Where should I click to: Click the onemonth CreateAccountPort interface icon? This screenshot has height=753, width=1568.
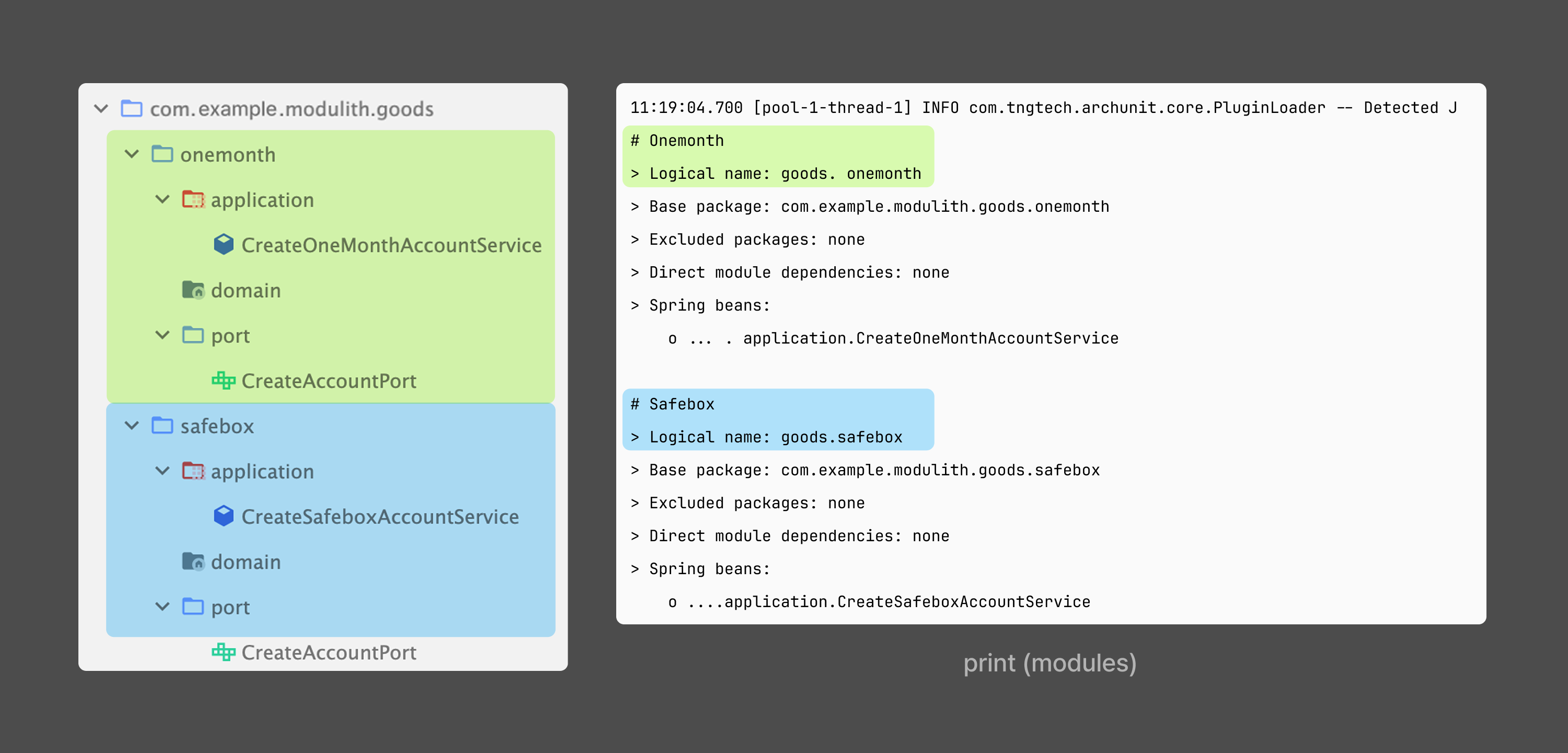[223, 381]
